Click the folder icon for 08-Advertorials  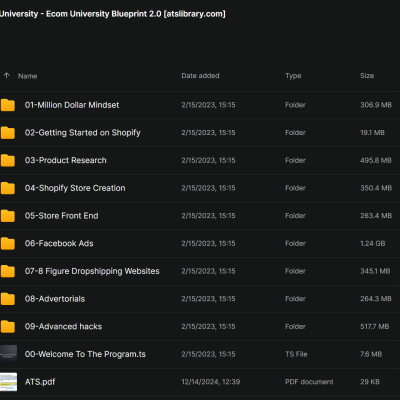(8, 299)
